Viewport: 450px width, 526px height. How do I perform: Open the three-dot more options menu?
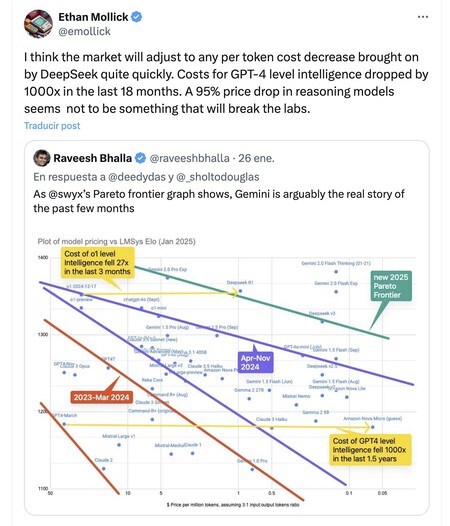click(423, 17)
